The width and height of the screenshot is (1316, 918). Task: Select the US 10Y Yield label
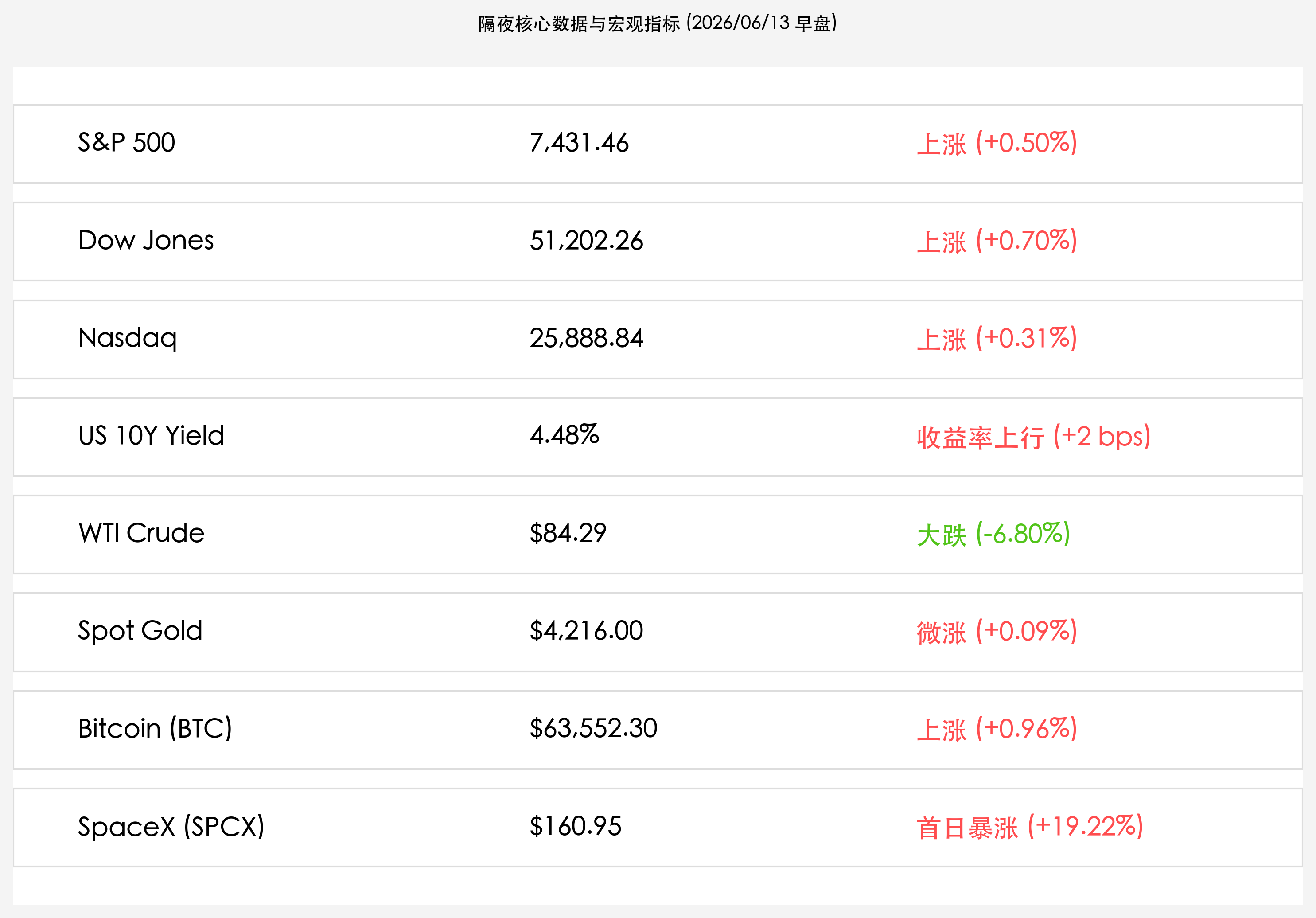(x=151, y=436)
